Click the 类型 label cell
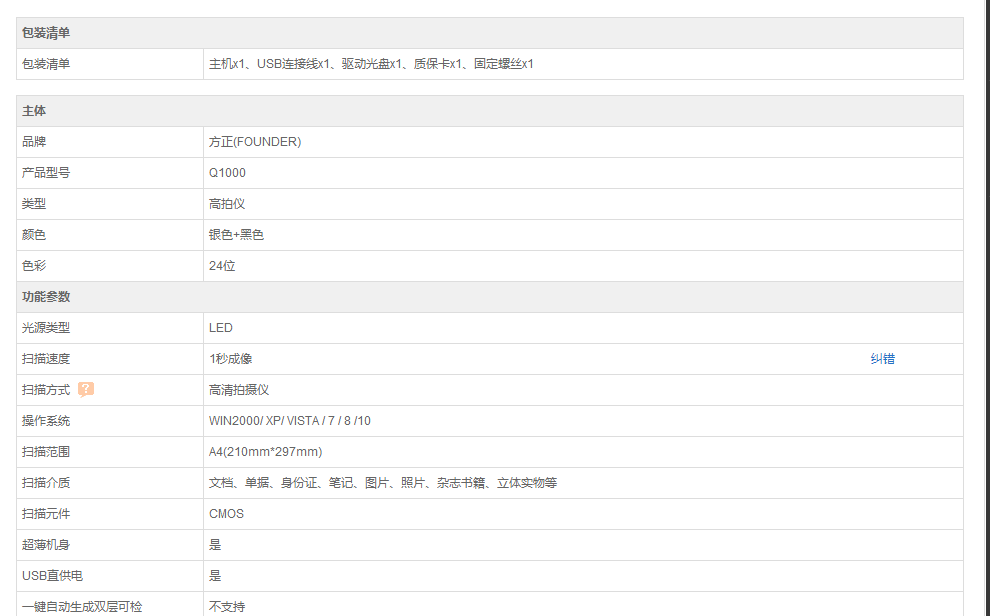The image size is (990, 616). pyautogui.click(x=110, y=203)
